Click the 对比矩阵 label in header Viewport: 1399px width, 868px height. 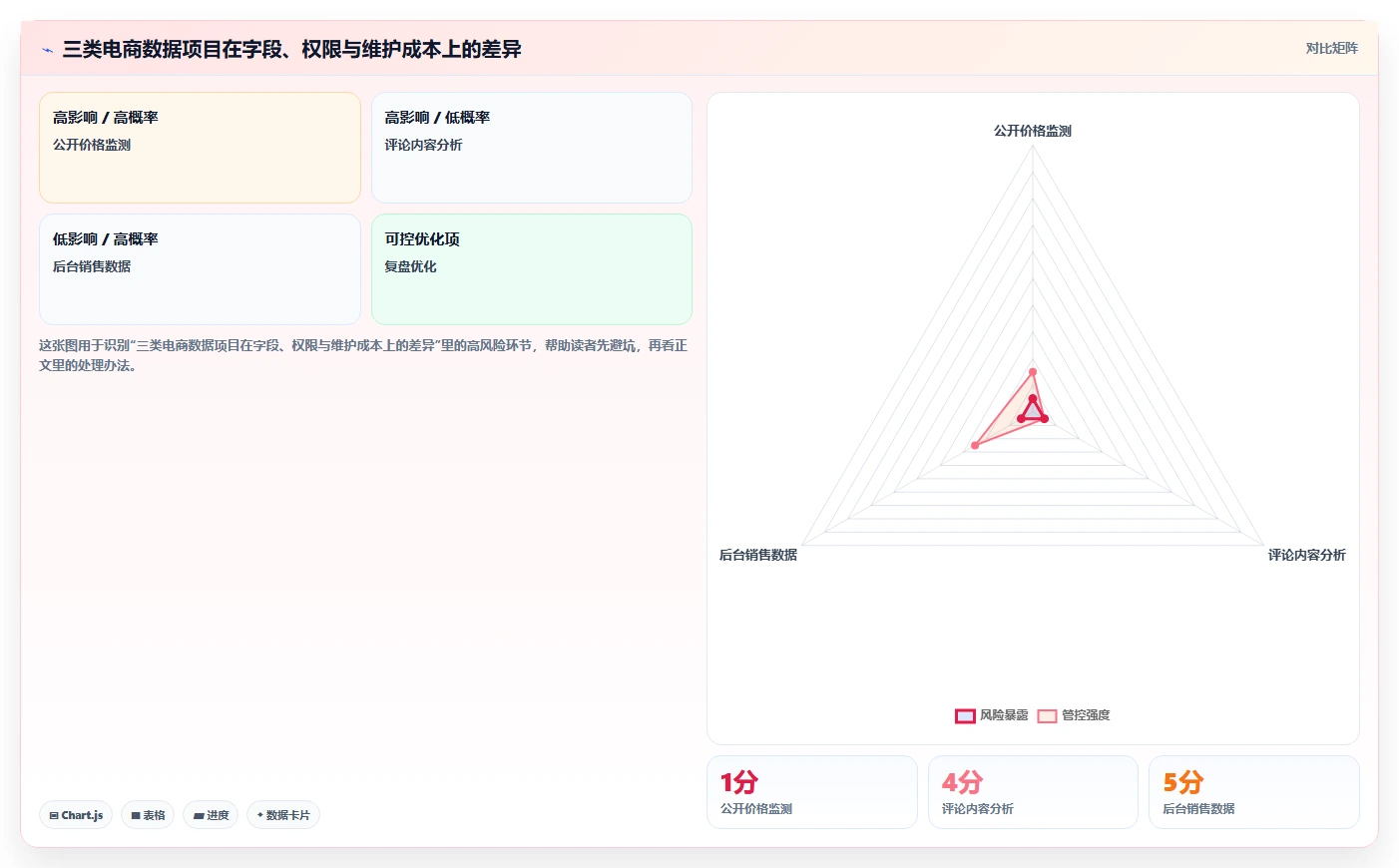pyautogui.click(x=1331, y=48)
